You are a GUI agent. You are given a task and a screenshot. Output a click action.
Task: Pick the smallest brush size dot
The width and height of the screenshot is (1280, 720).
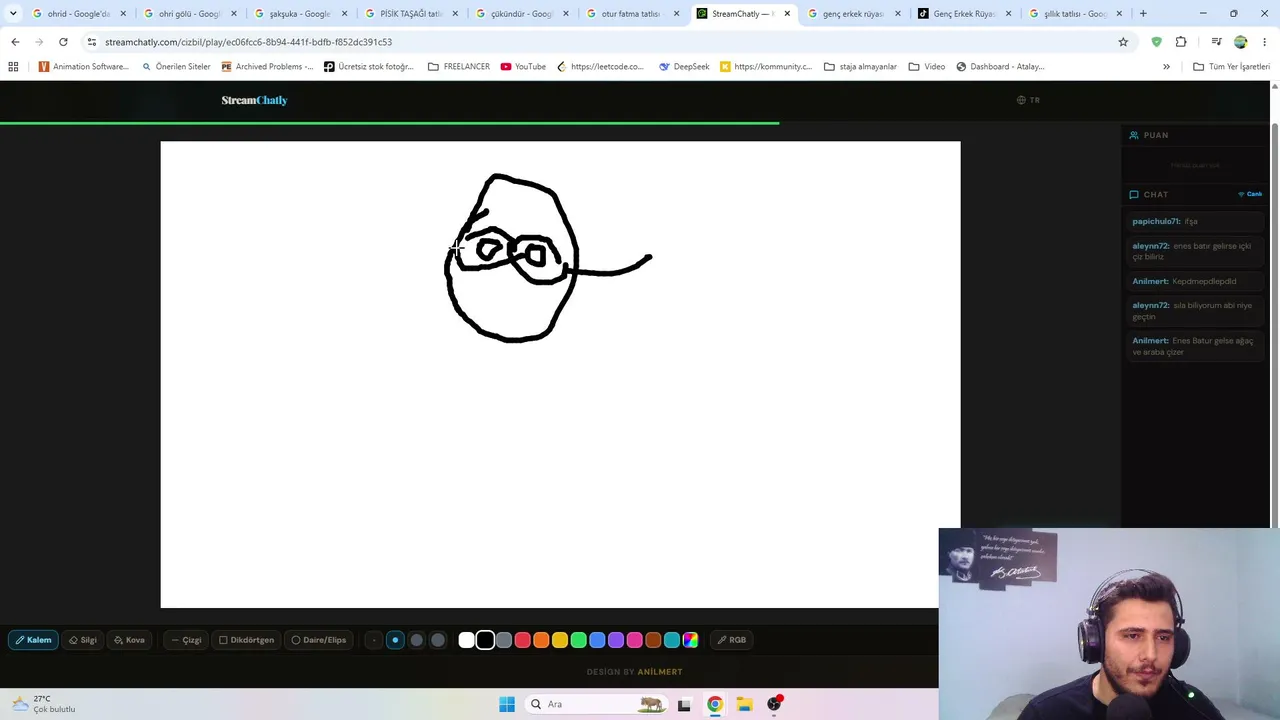374,640
